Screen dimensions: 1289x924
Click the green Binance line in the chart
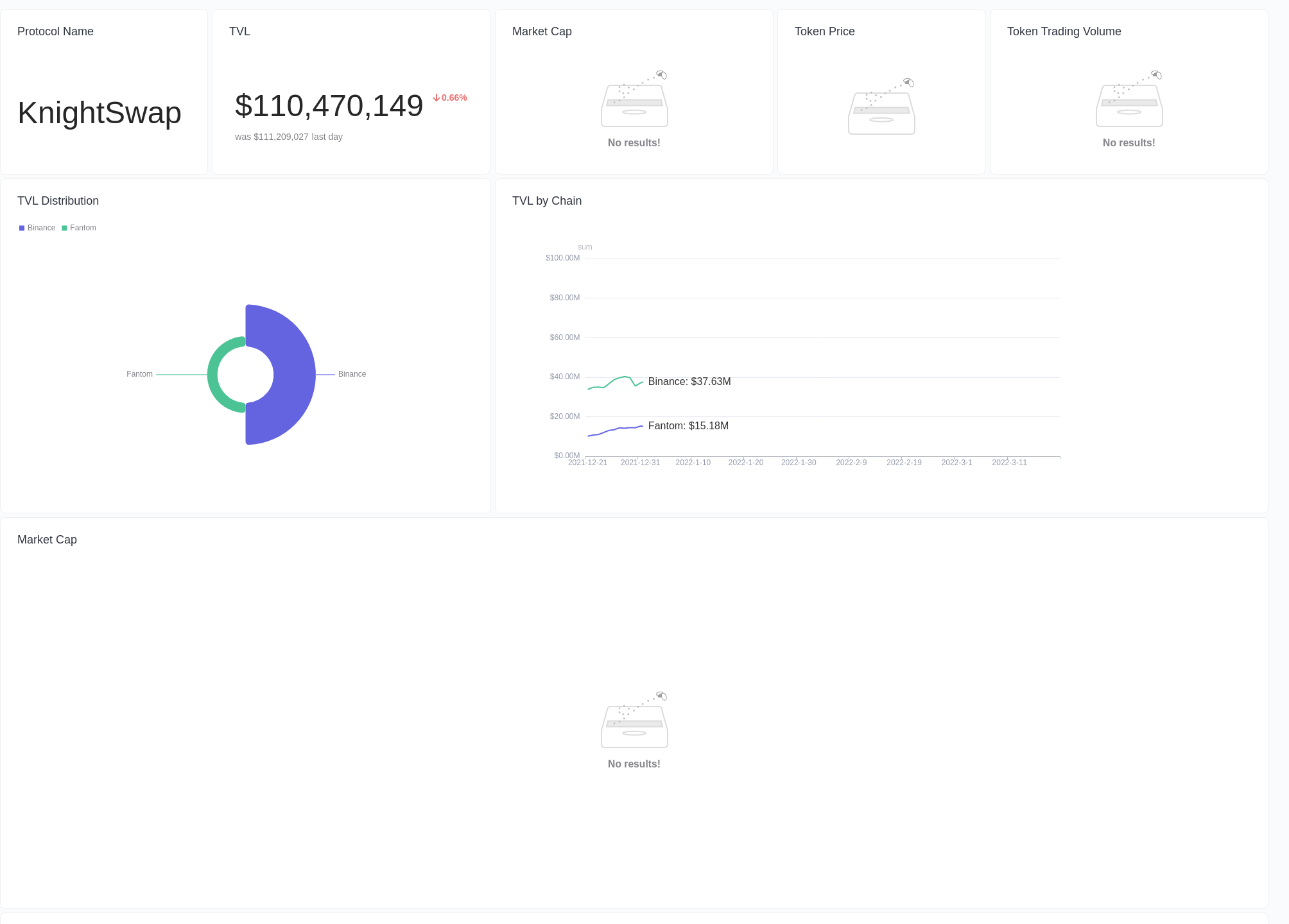pos(615,380)
